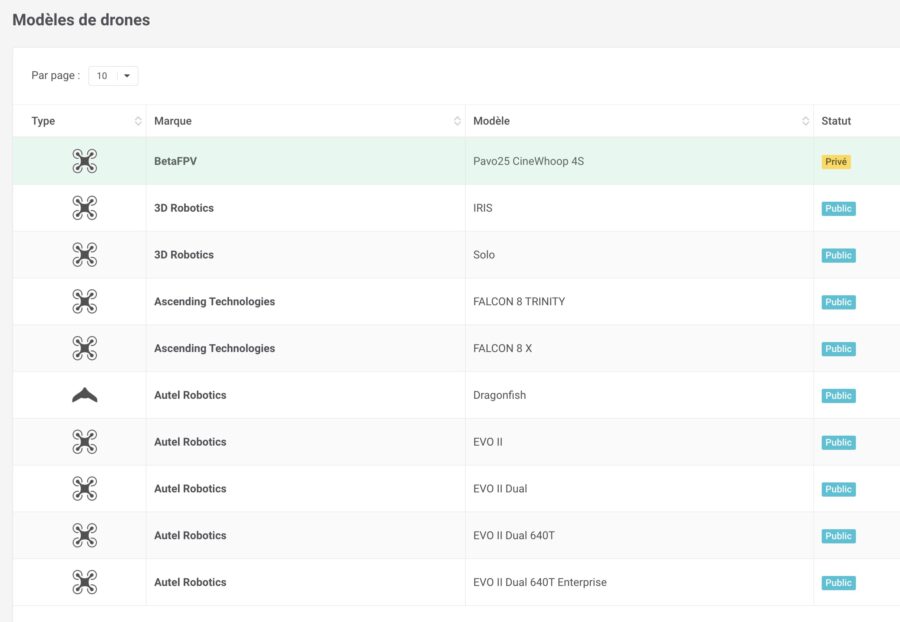The height and width of the screenshot is (622, 900).
Task: Click quadcopter icon for EVO II Dual 640T Enterprise
Action: [84, 582]
